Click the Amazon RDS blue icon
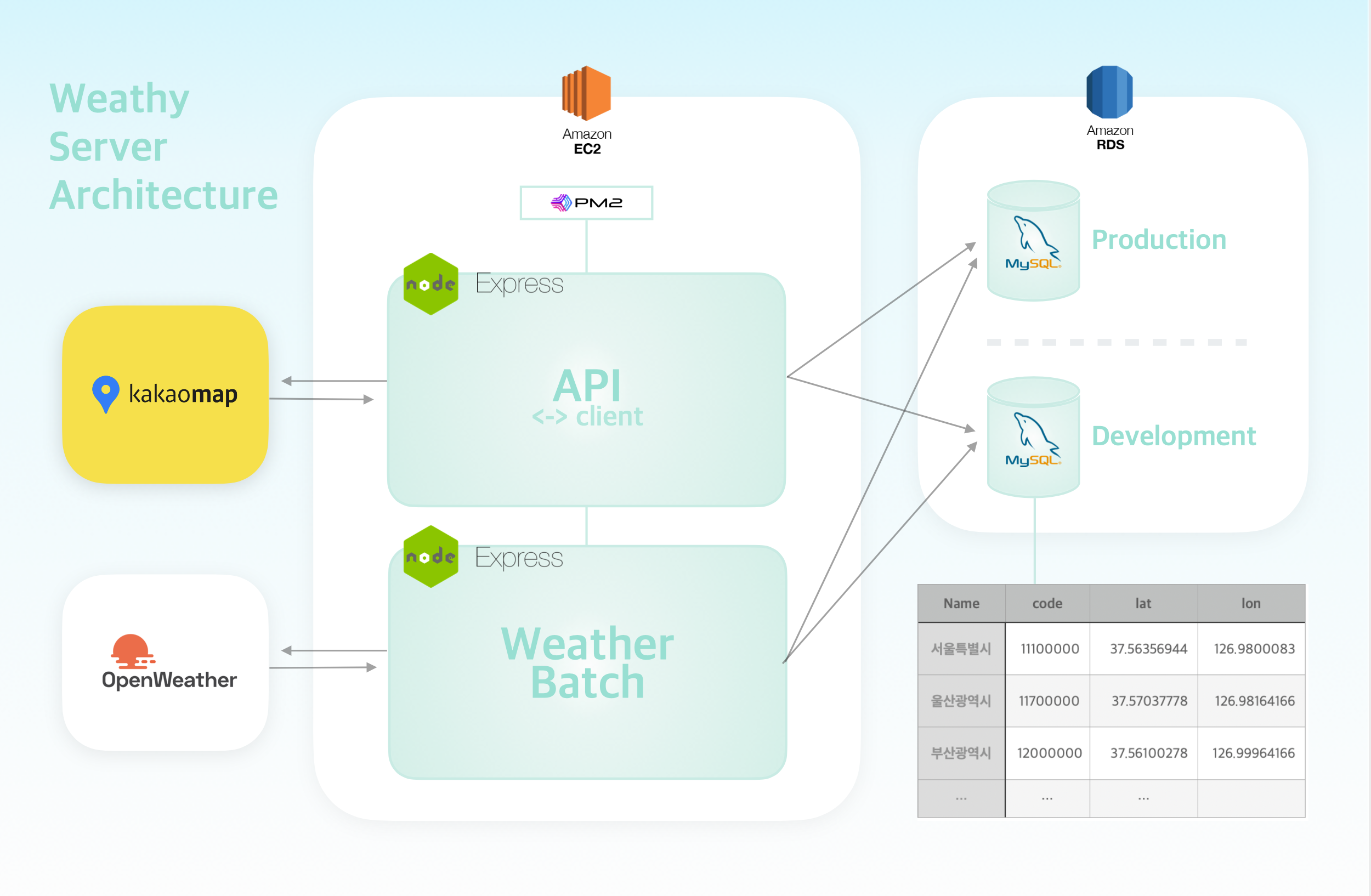The height and width of the screenshot is (896, 1371). (1109, 92)
